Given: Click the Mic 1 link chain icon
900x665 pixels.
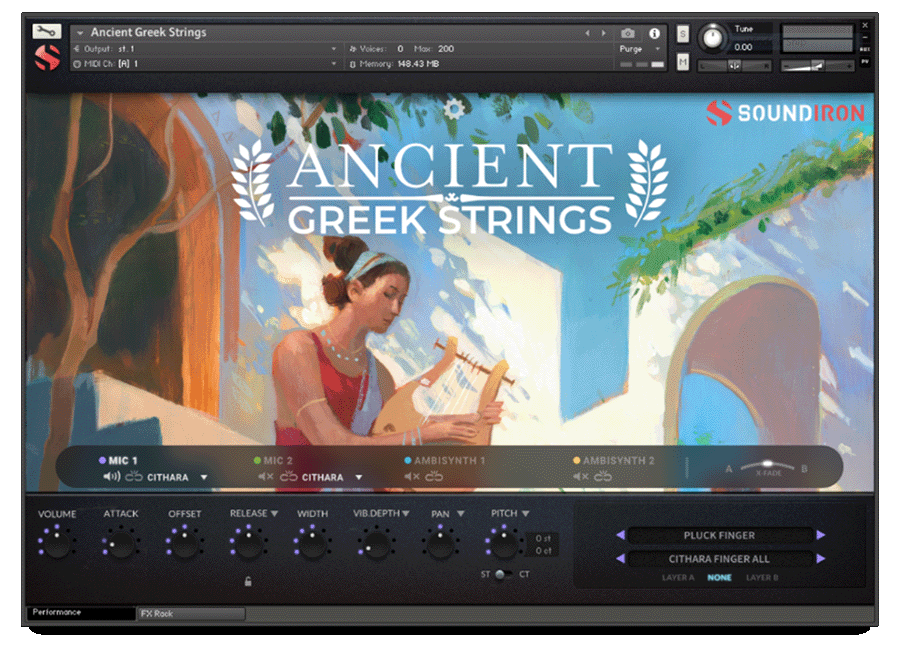Looking at the screenshot, I should [134, 476].
